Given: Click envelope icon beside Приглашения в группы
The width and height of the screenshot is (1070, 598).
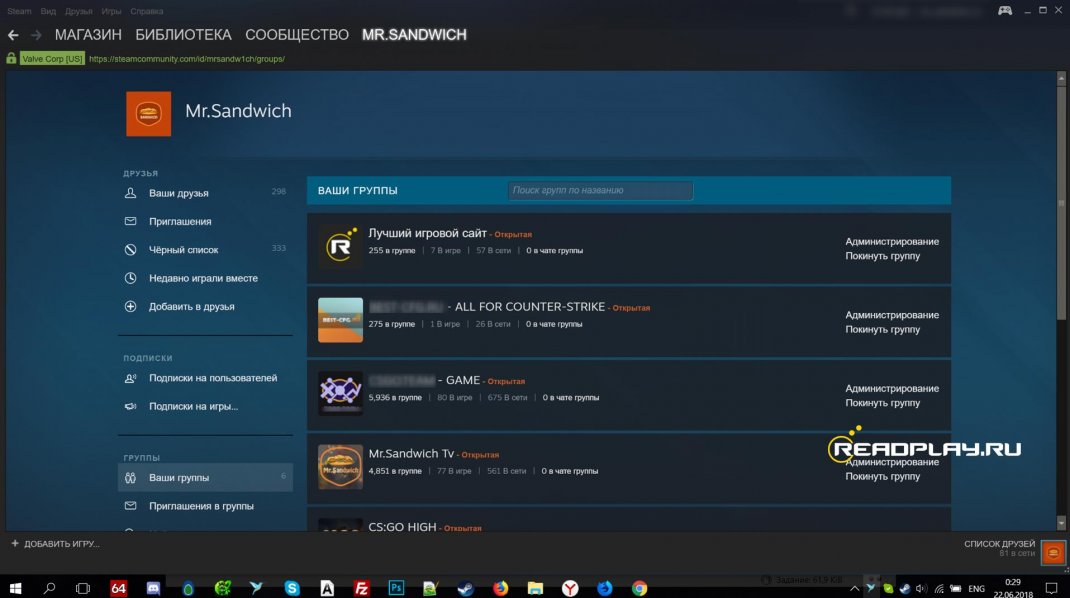Looking at the screenshot, I should point(130,506).
